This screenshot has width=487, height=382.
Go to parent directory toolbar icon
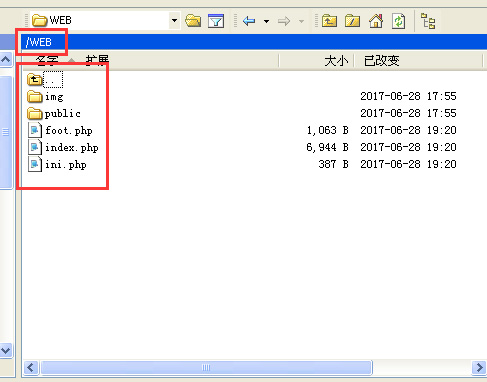click(329, 21)
